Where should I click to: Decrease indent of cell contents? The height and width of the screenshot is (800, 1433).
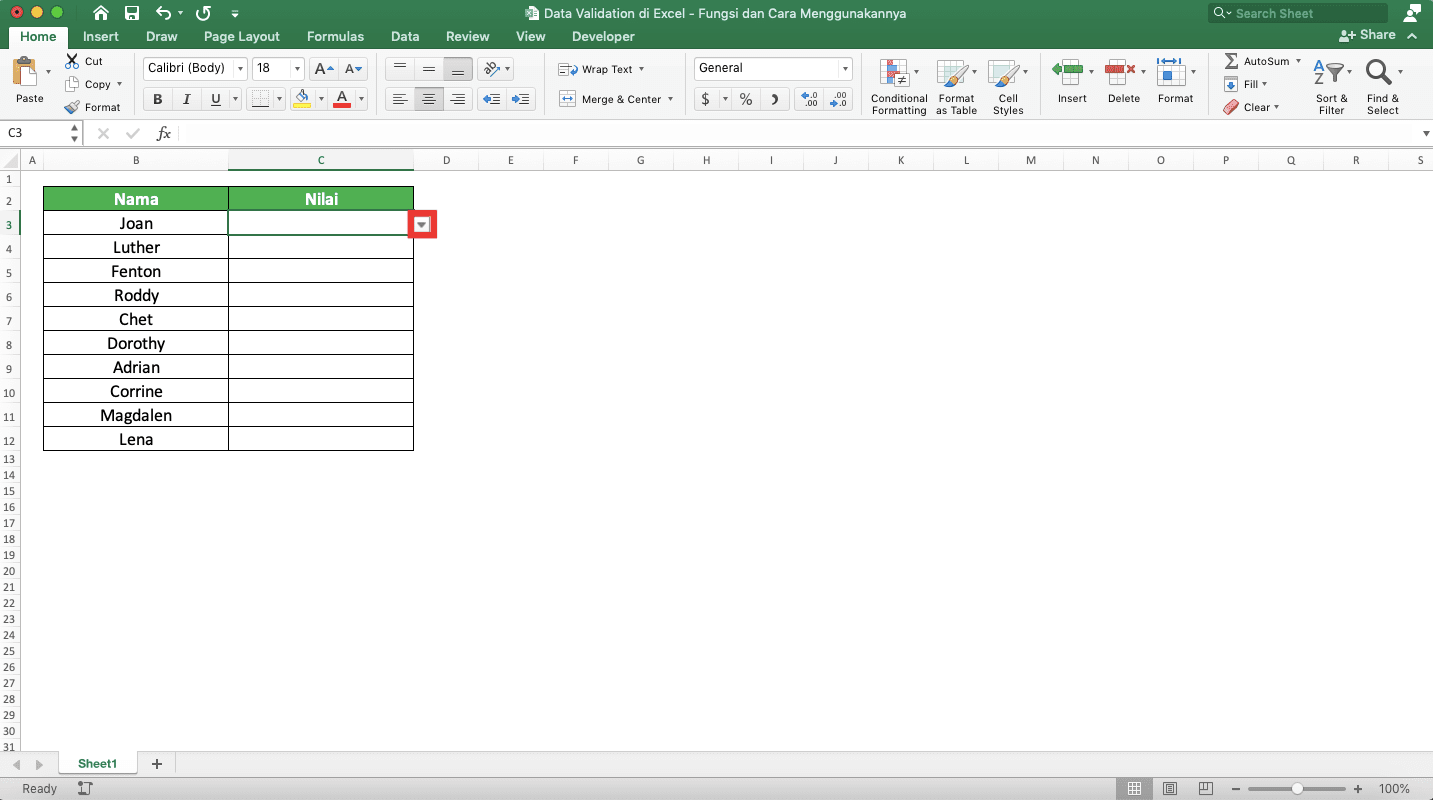pyautogui.click(x=491, y=99)
